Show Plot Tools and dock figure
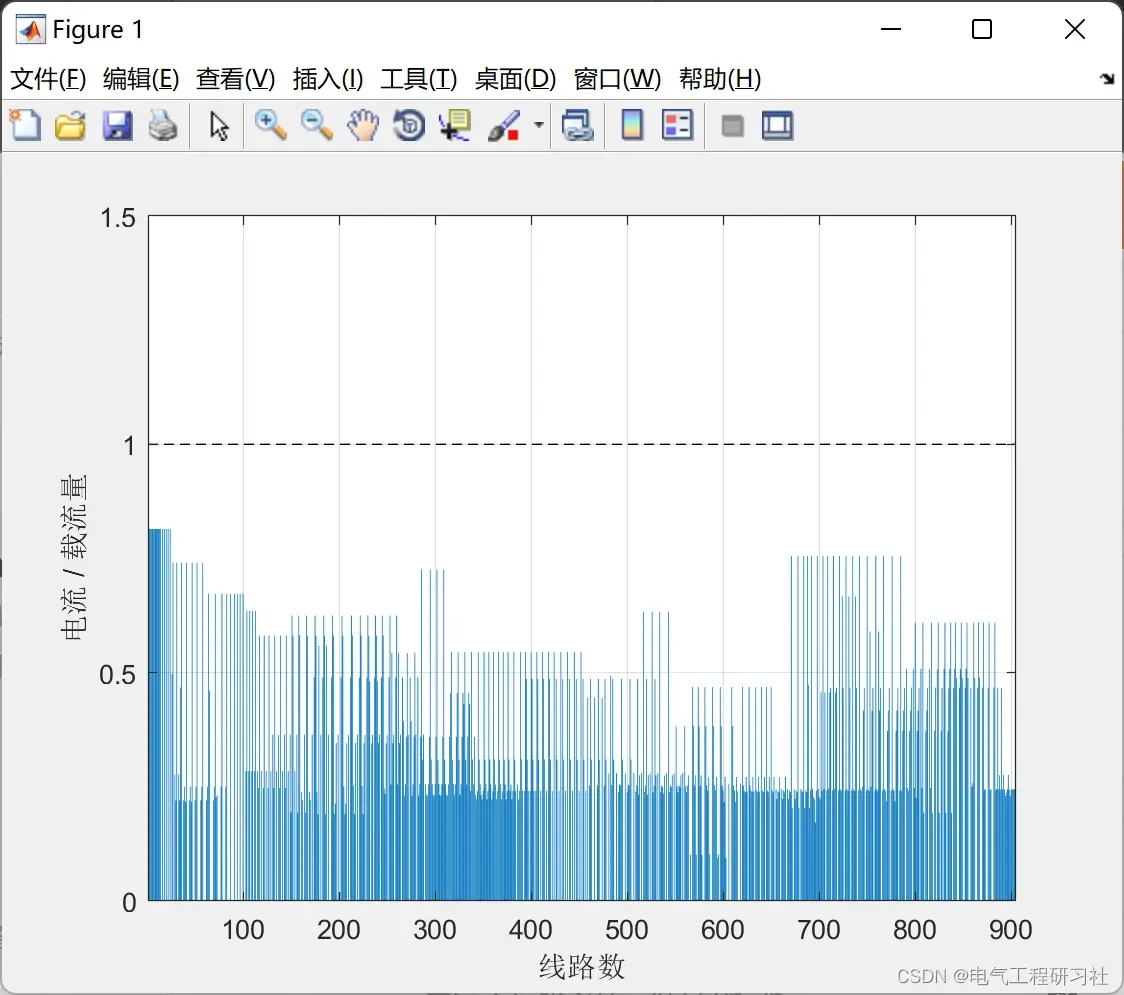 777,125
